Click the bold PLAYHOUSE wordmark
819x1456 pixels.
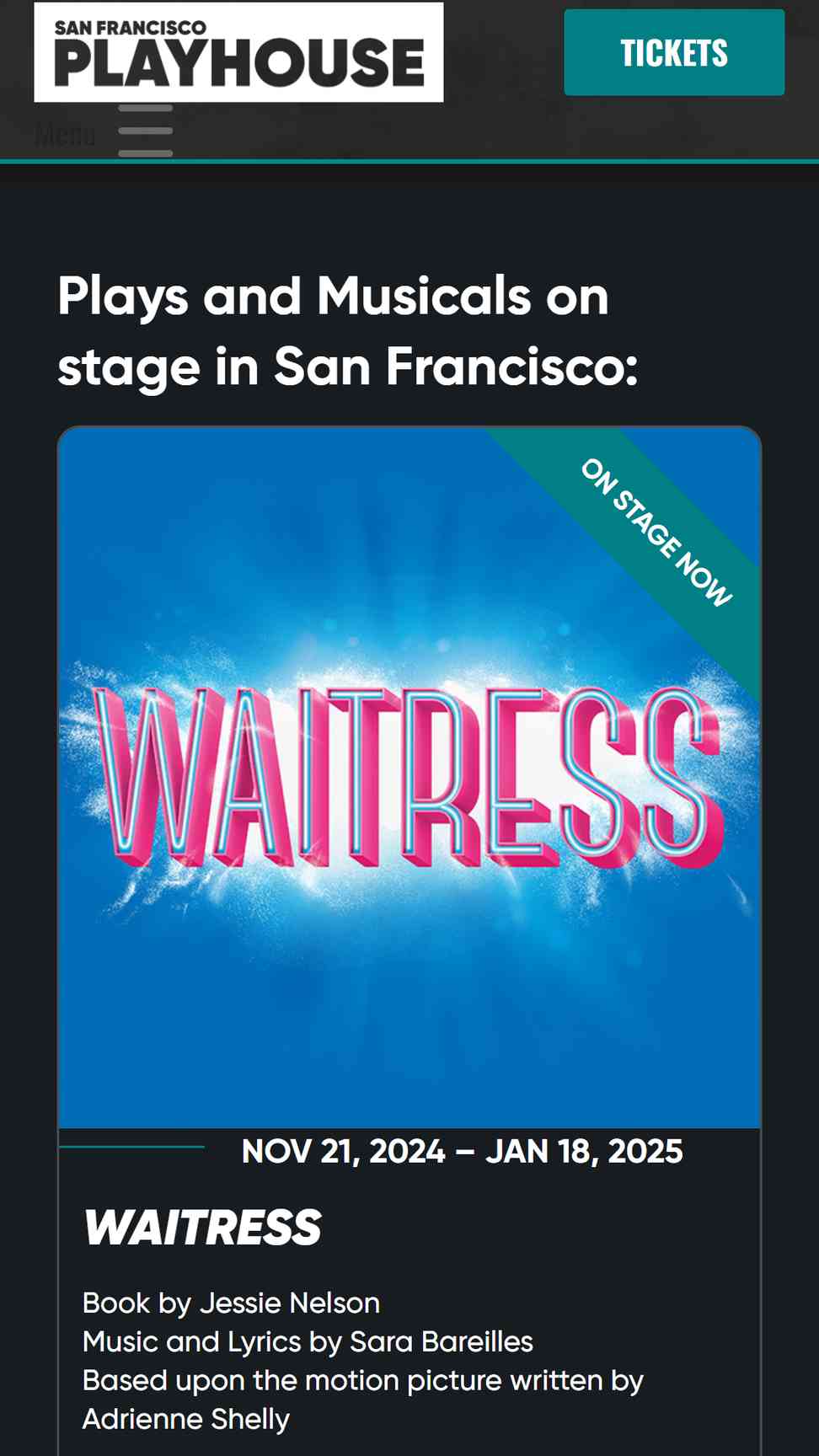(x=239, y=64)
